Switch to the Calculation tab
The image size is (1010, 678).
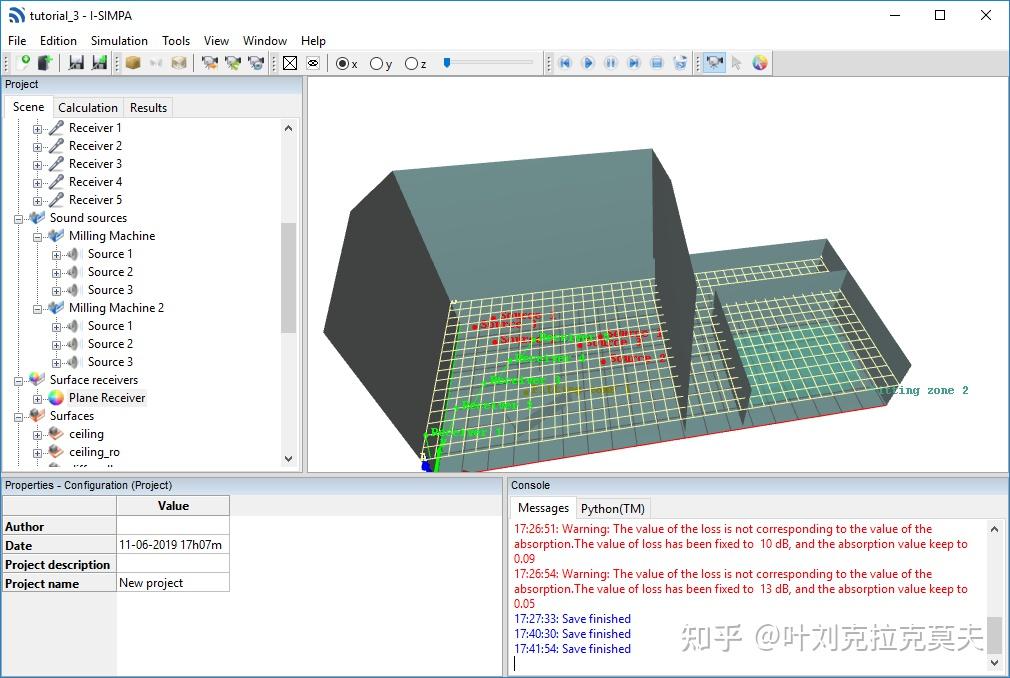click(88, 106)
